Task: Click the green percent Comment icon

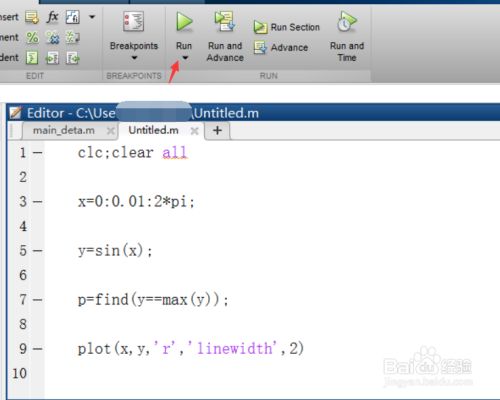Action: [x=32, y=38]
